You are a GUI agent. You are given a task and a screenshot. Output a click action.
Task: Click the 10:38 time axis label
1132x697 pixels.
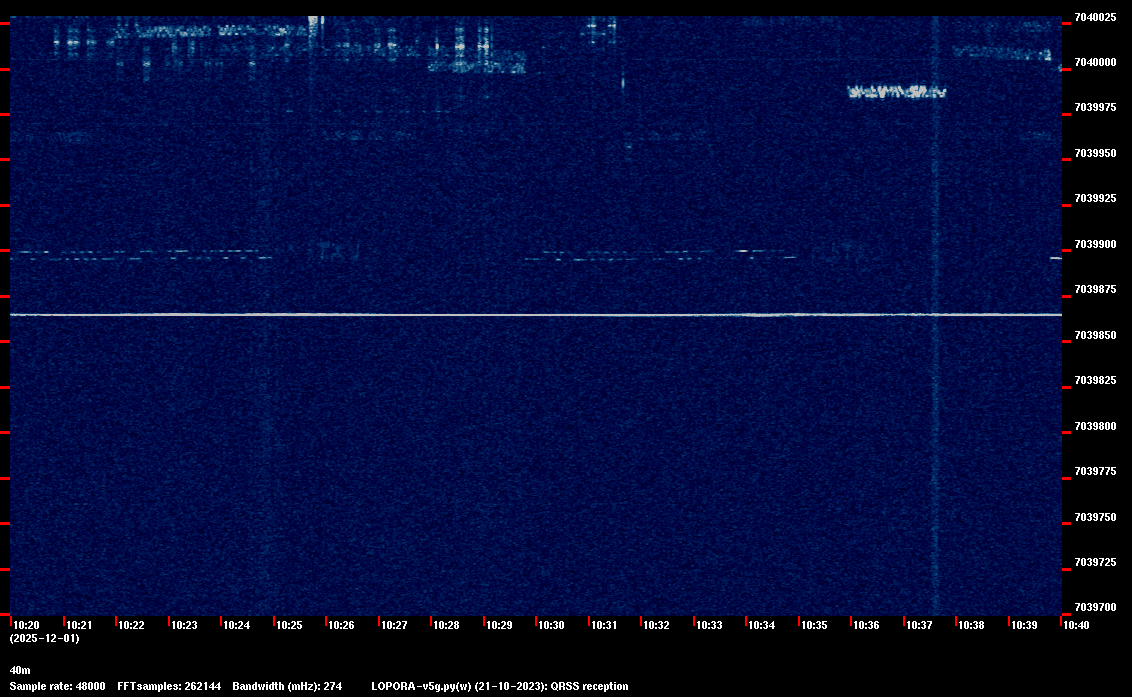pos(971,625)
